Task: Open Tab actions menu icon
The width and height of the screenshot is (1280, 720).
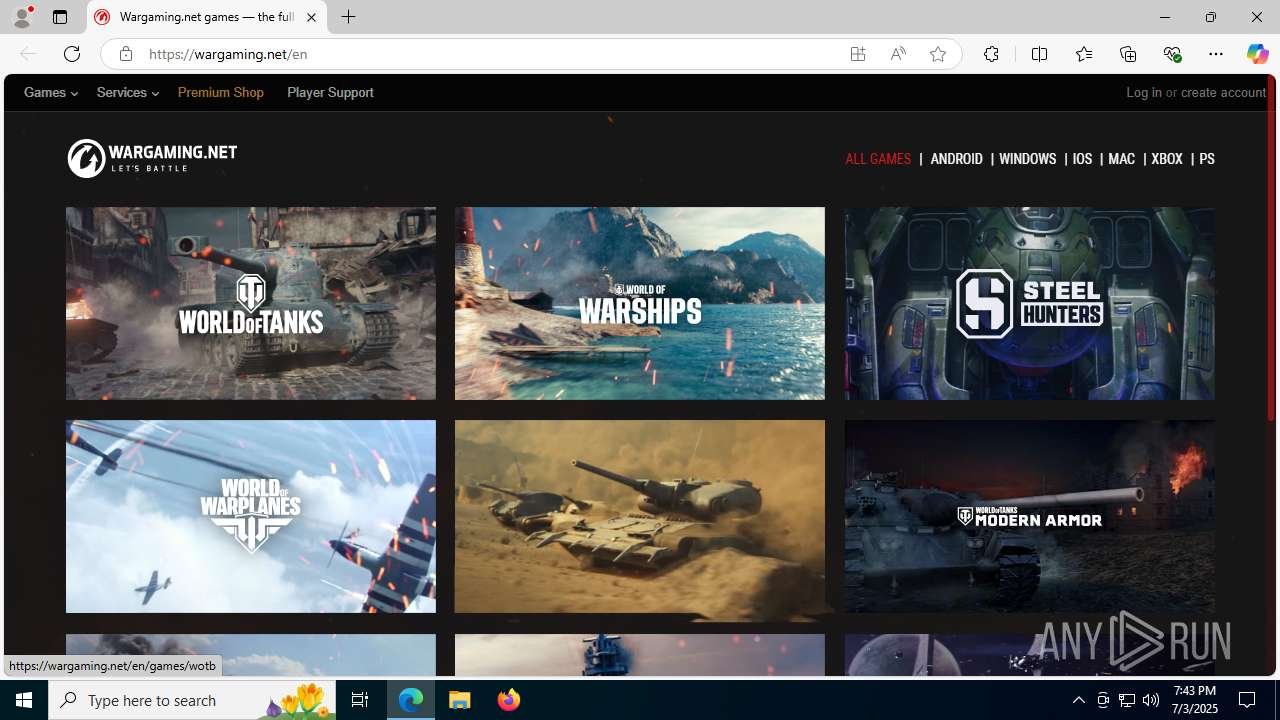Action: (60, 17)
